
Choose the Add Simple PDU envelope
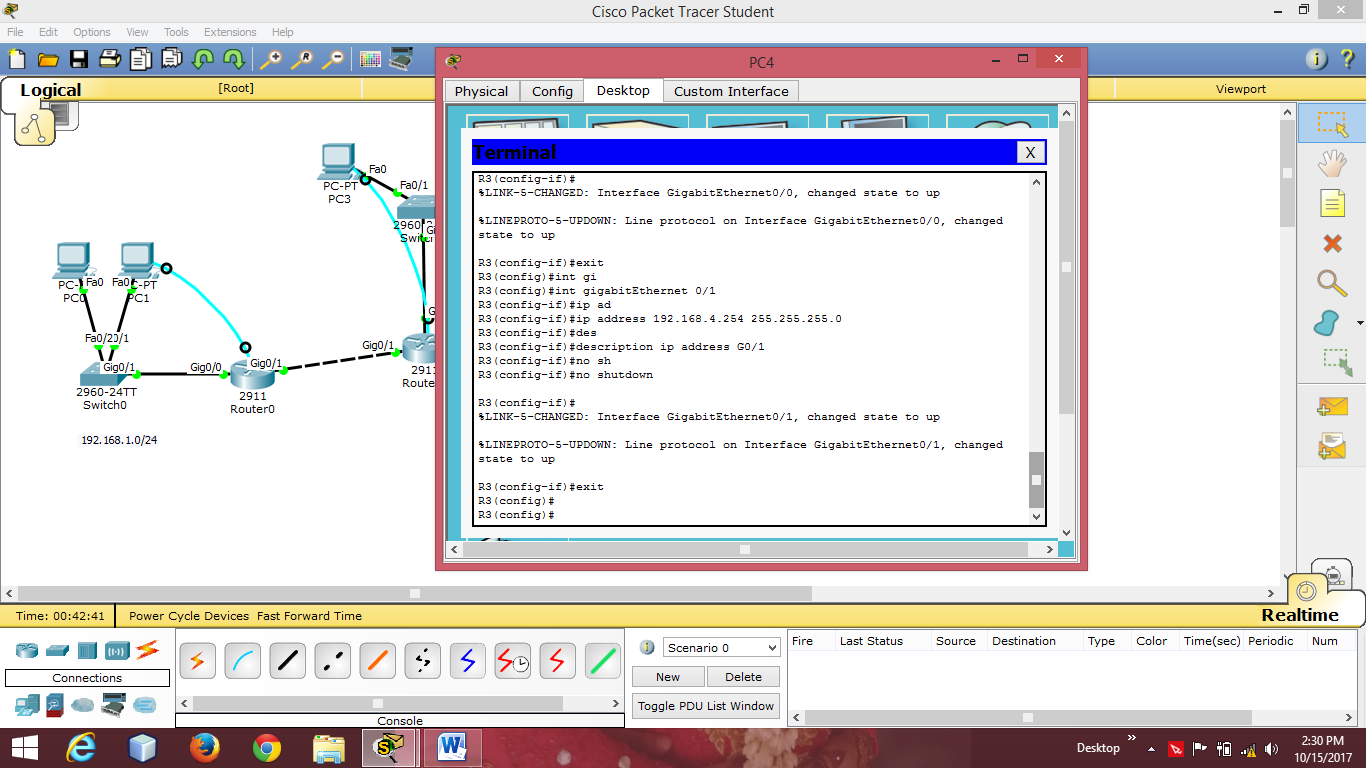click(x=1332, y=406)
